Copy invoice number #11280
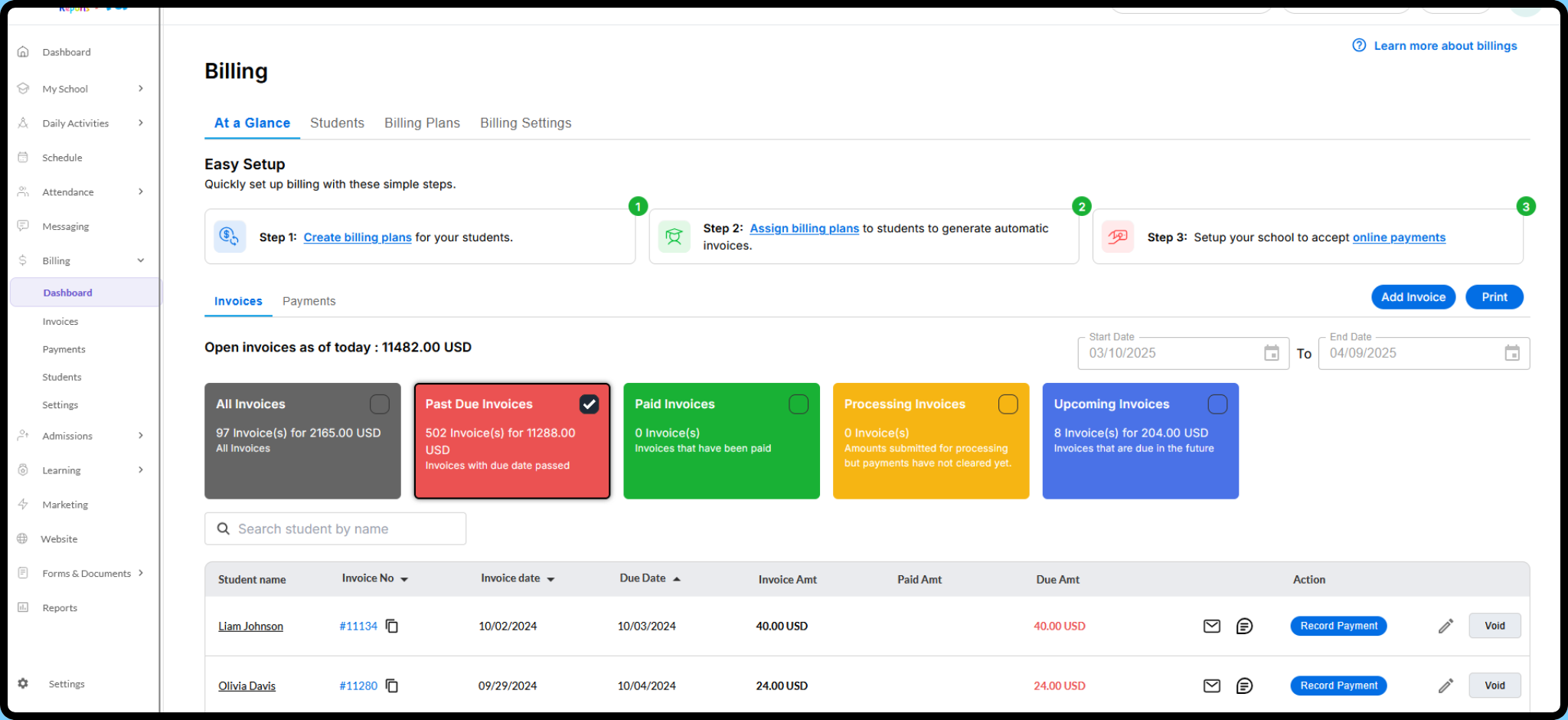Image resolution: width=1568 pixels, height=720 pixels. [392, 686]
